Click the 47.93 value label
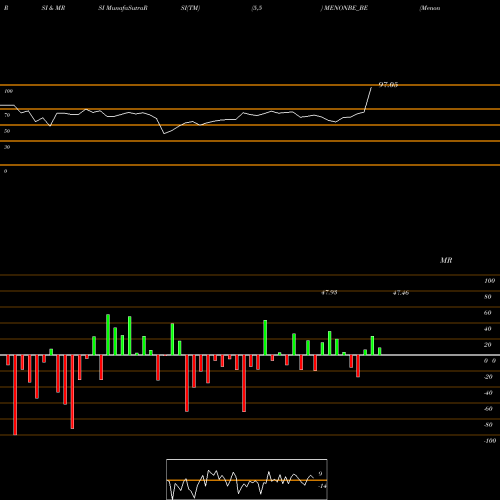The height and width of the screenshot is (500, 500). point(329,293)
